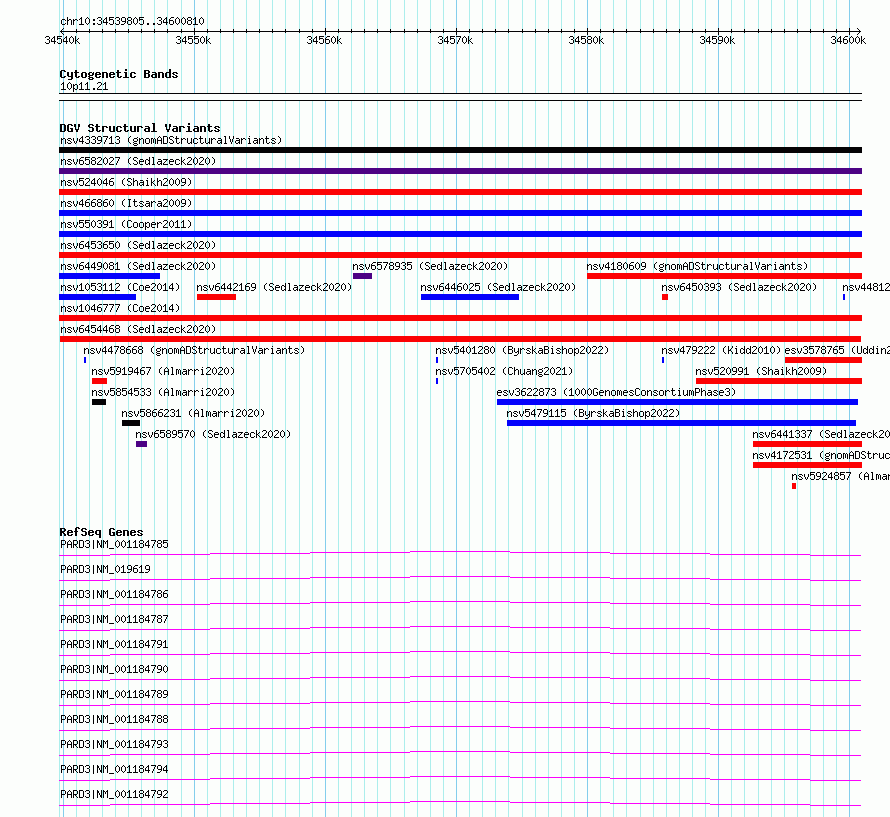The height and width of the screenshot is (817, 890).
Task: Click the nsv6446025 blue variant bar
Action: [x=470, y=297]
